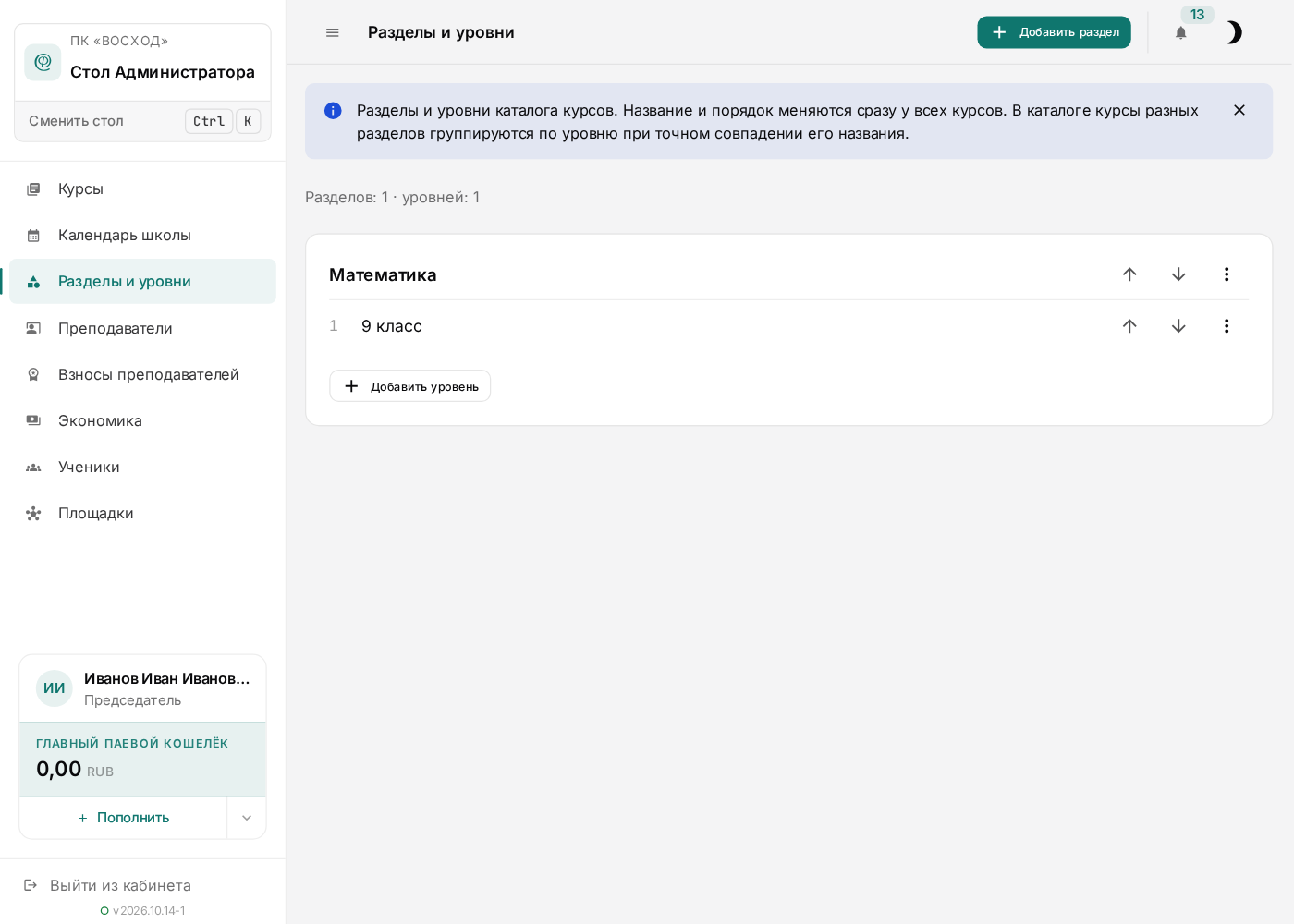1294x924 pixels.
Task: Go to the Ученики list
Action: pos(142,467)
